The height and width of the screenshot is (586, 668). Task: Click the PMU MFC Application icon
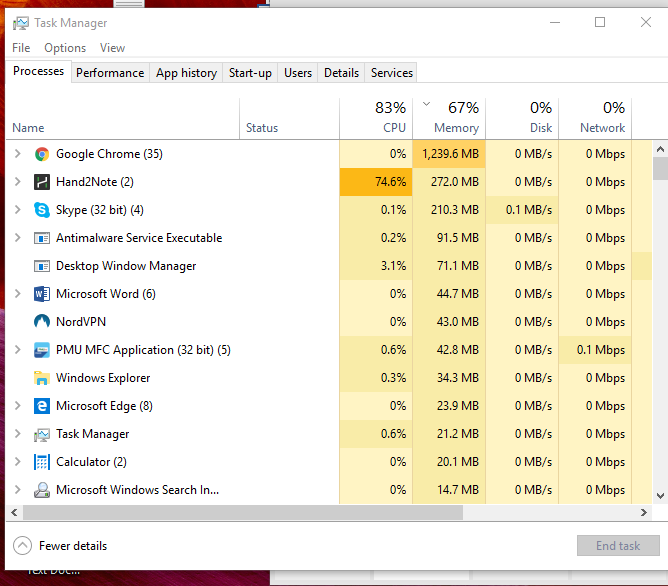click(x=42, y=350)
